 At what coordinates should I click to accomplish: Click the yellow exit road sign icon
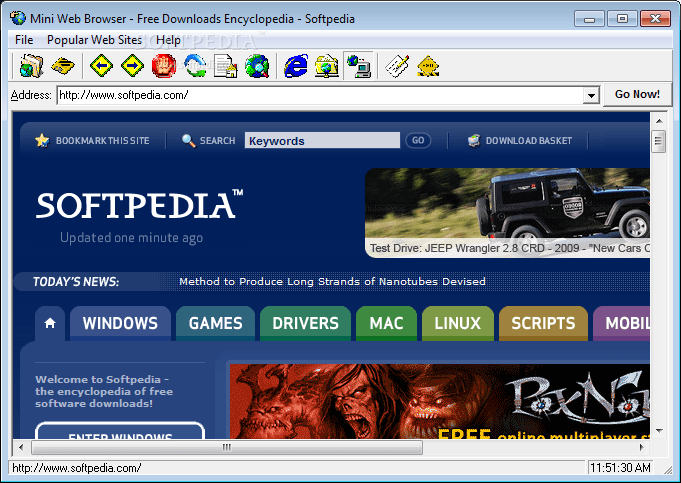[x=428, y=66]
